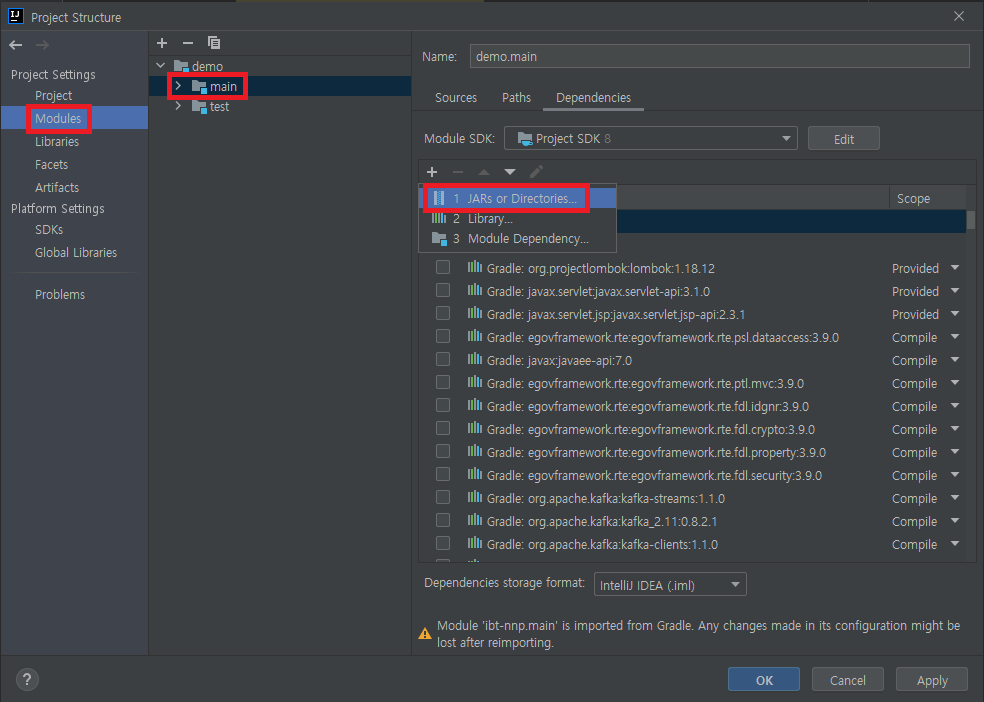984x702 pixels.
Task: Switch to the Paths tab
Action: point(516,97)
